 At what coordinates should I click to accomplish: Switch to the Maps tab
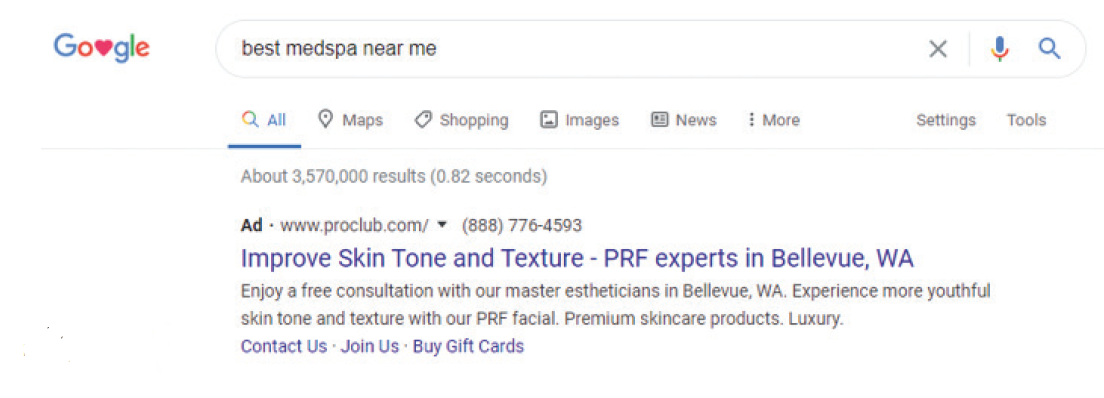point(351,120)
